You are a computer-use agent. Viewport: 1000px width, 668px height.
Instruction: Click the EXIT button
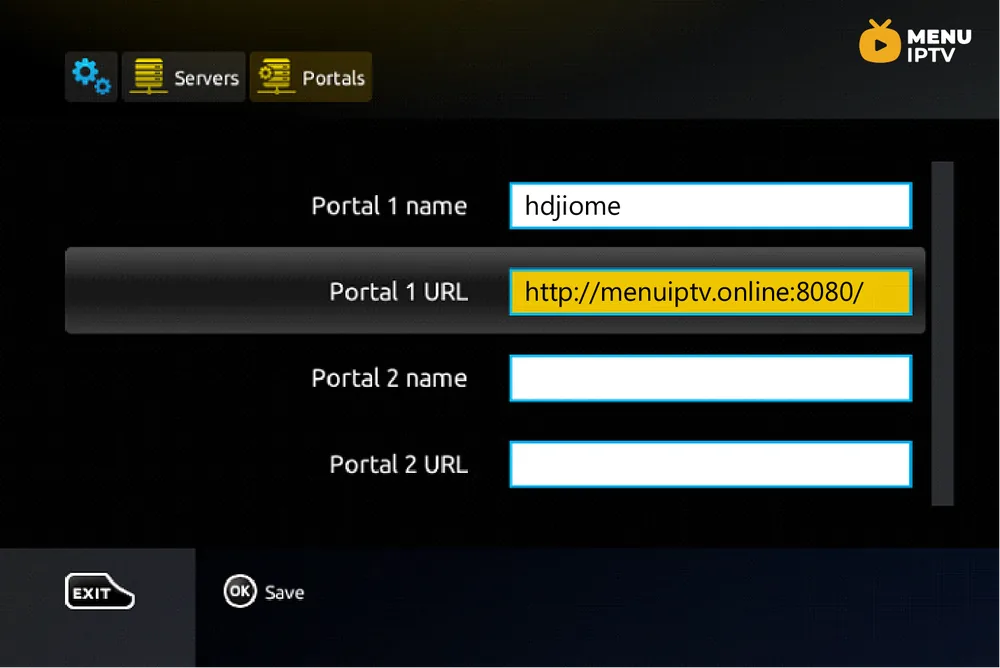click(x=99, y=591)
